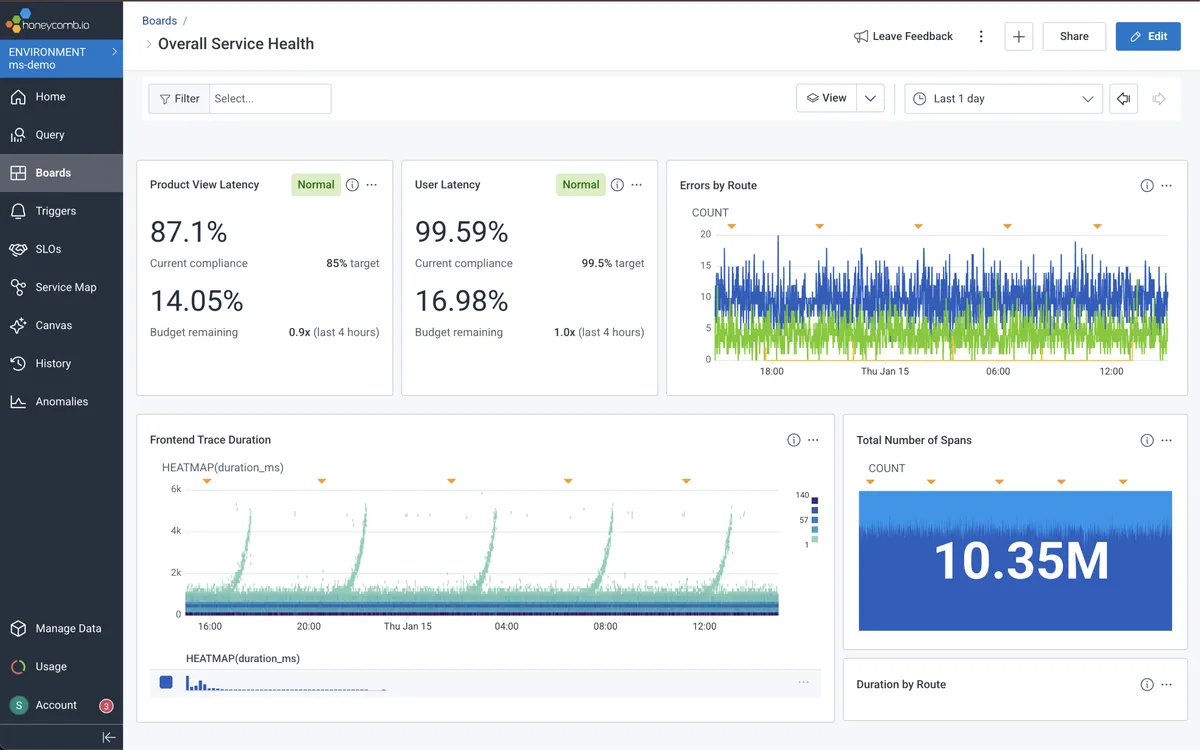The height and width of the screenshot is (750, 1200).
Task: Open the Home sidebar item
Action: tap(61, 97)
